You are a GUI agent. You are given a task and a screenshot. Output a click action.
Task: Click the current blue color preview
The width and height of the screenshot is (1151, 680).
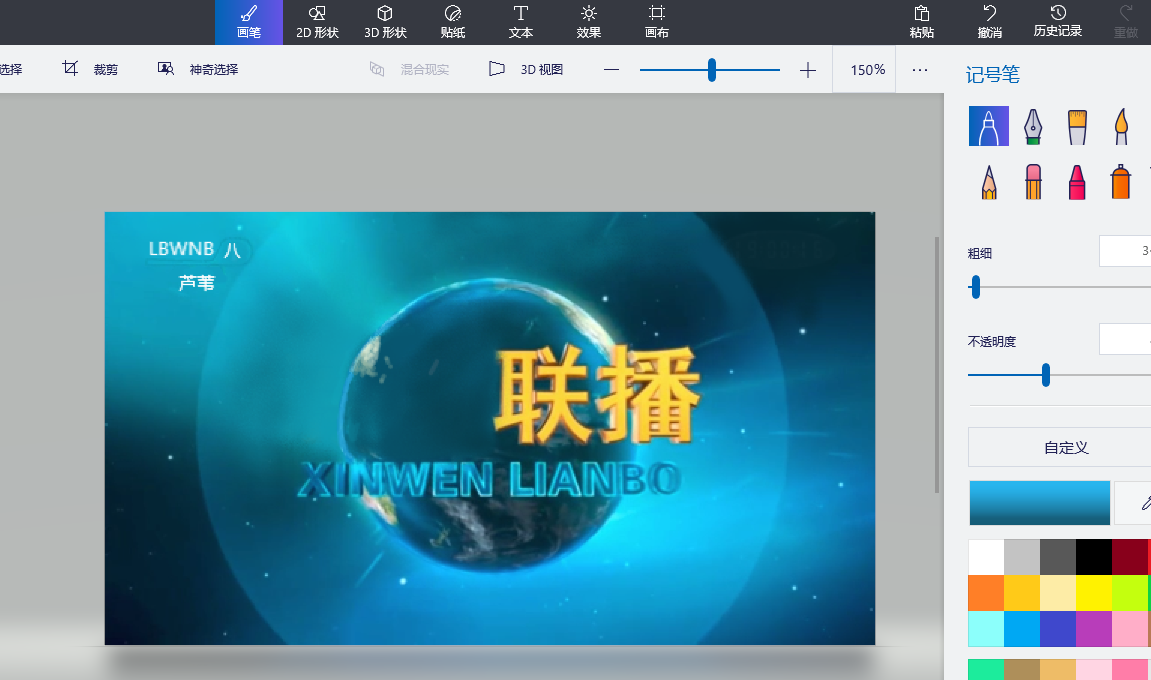(x=1039, y=503)
